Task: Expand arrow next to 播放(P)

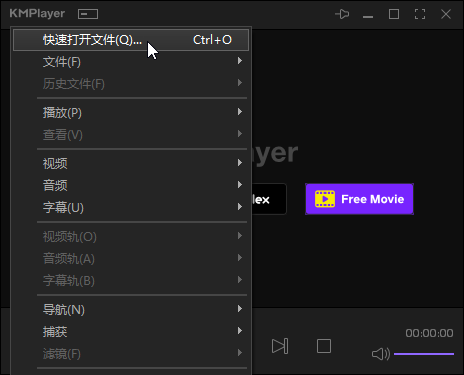Action: [x=240, y=112]
